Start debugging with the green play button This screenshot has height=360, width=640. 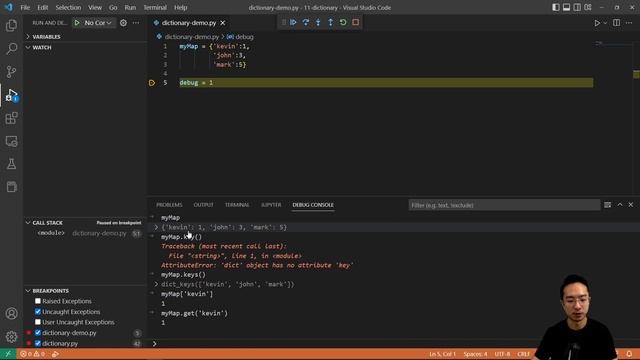tap(77, 23)
